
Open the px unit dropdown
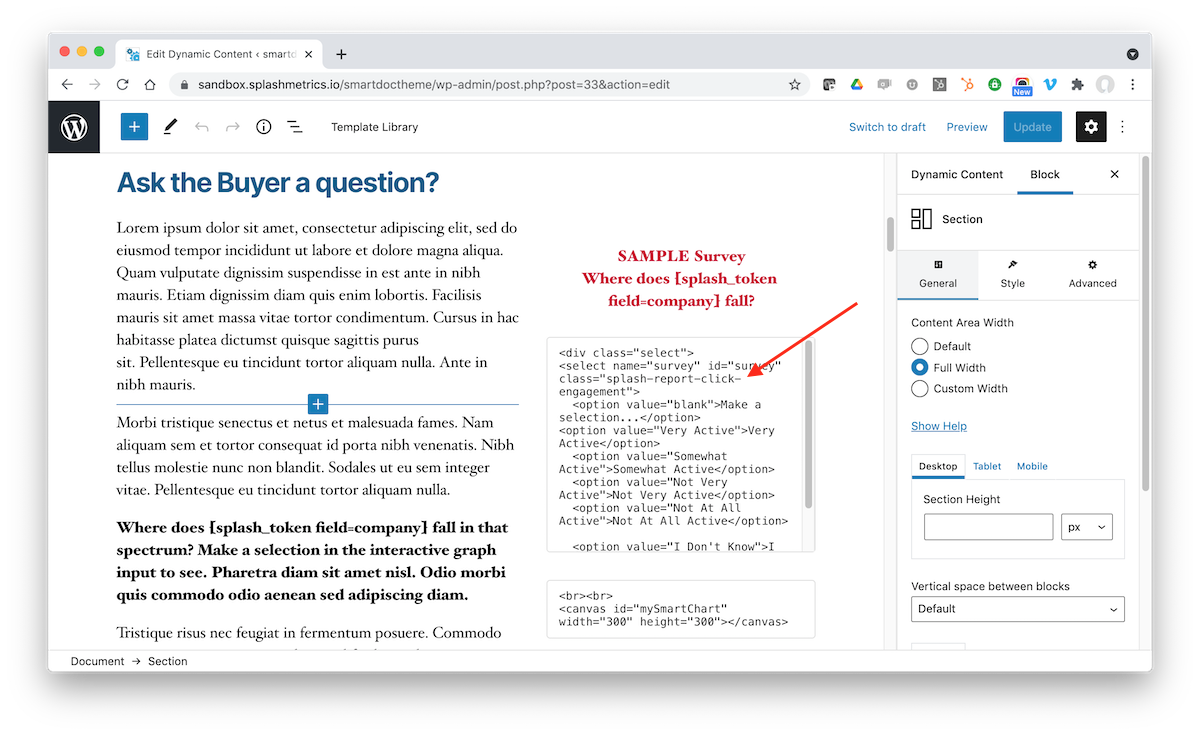pyautogui.click(x=1087, y=527)
